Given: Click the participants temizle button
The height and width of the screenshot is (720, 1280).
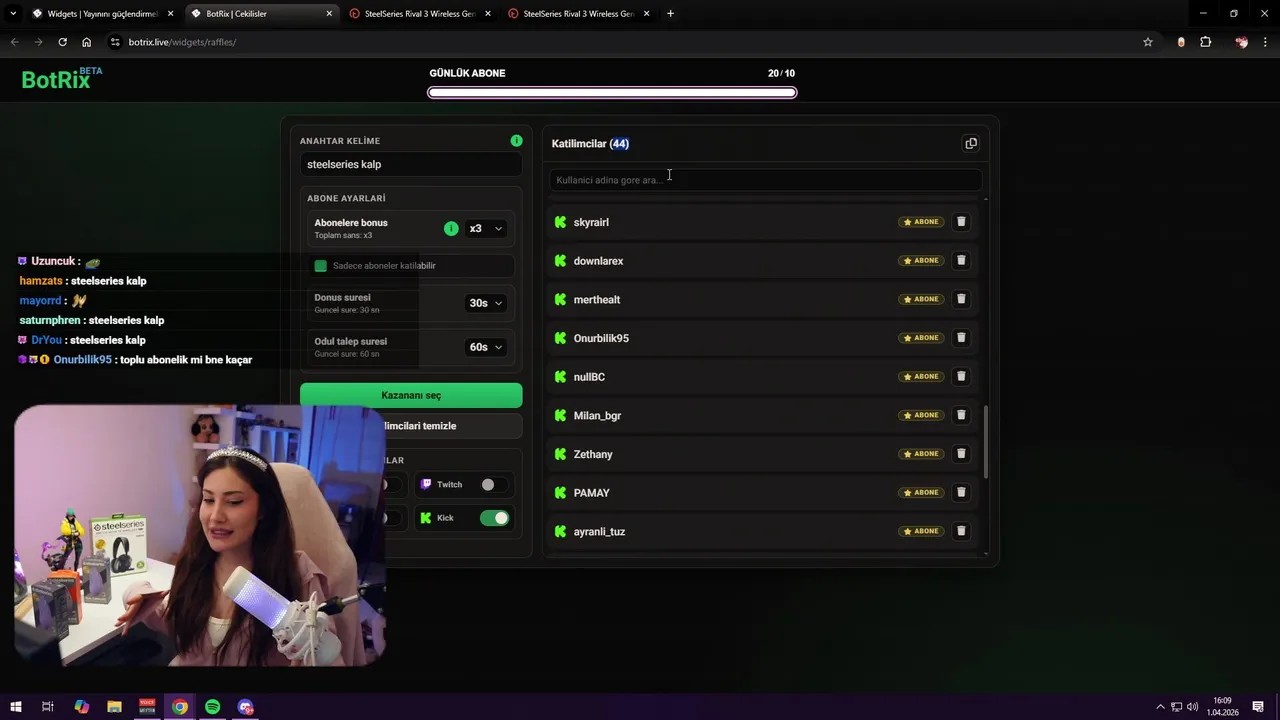Looking at the screenshot, I should click(411, 426).
